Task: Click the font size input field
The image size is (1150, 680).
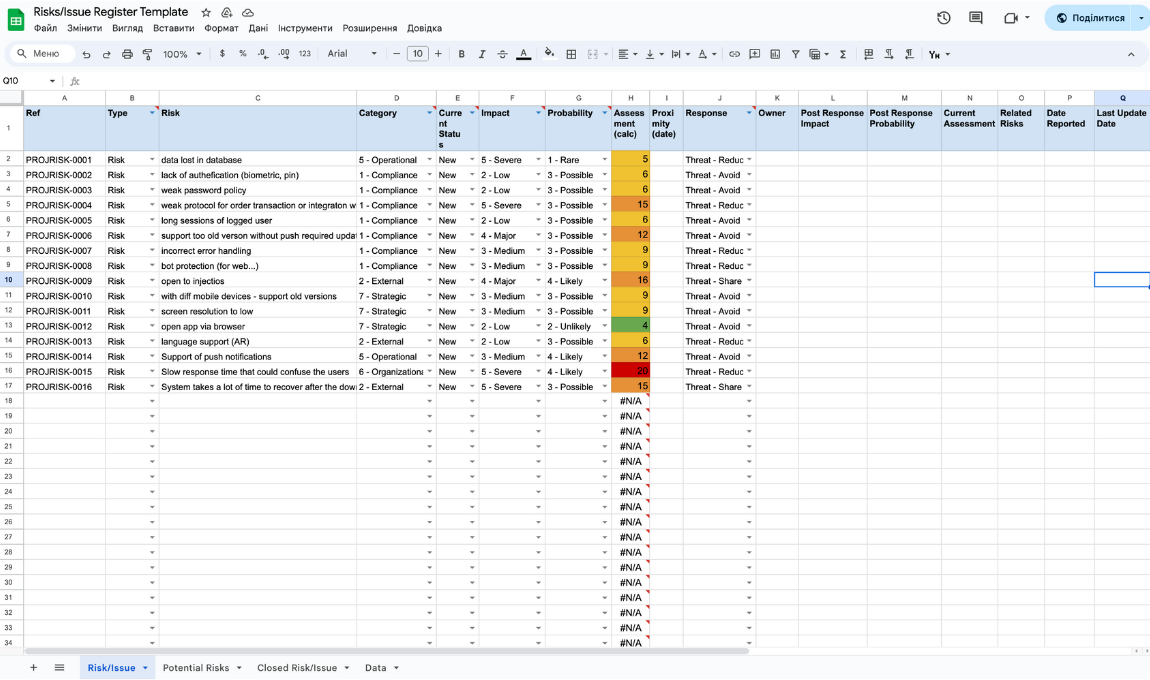Action: click(418, 54)
